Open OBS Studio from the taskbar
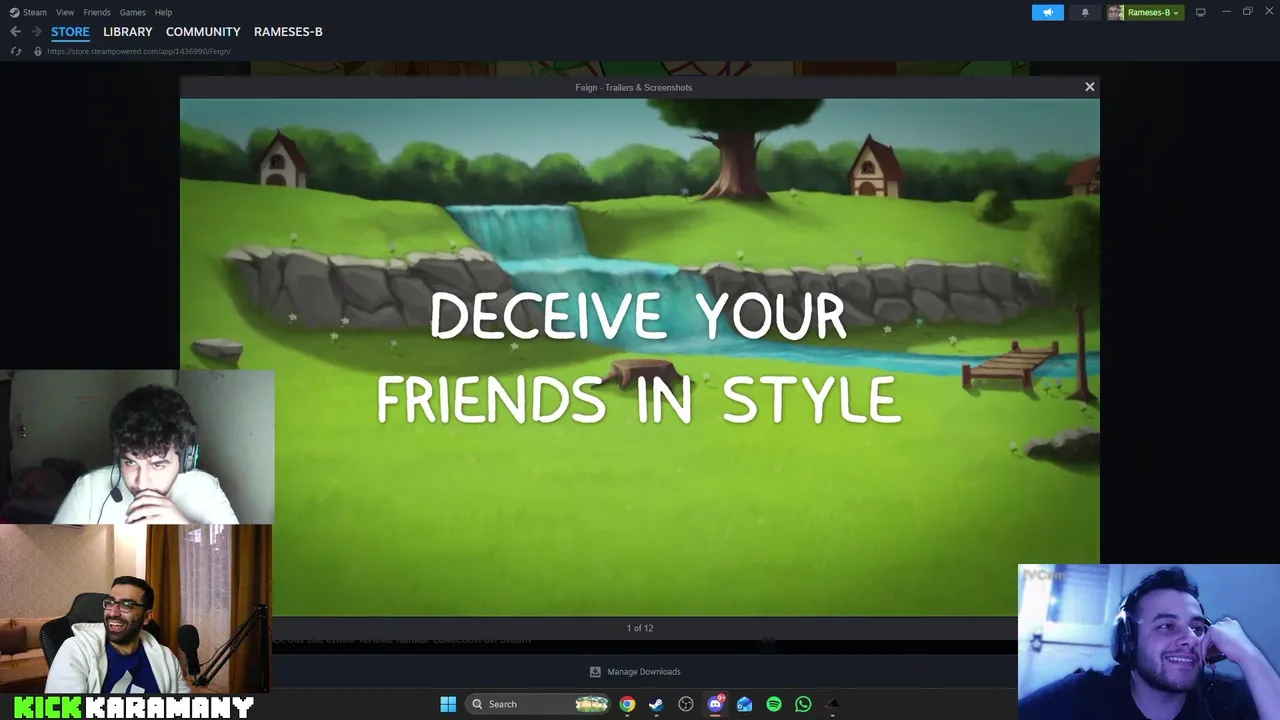The image size is (1280, 720). tap(686, 704)
